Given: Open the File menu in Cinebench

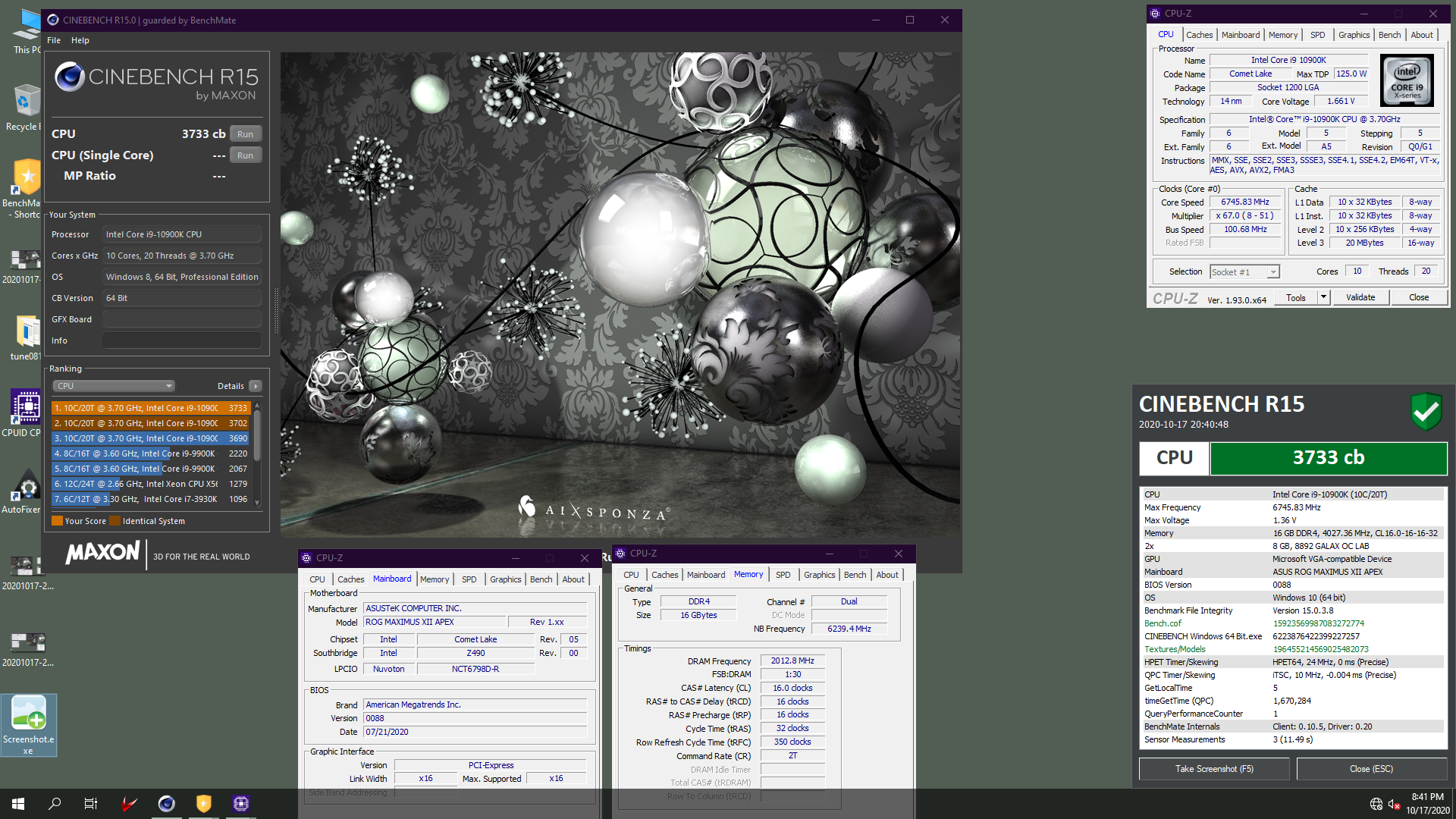Looking at the screenshot, I should click(54, 40).
